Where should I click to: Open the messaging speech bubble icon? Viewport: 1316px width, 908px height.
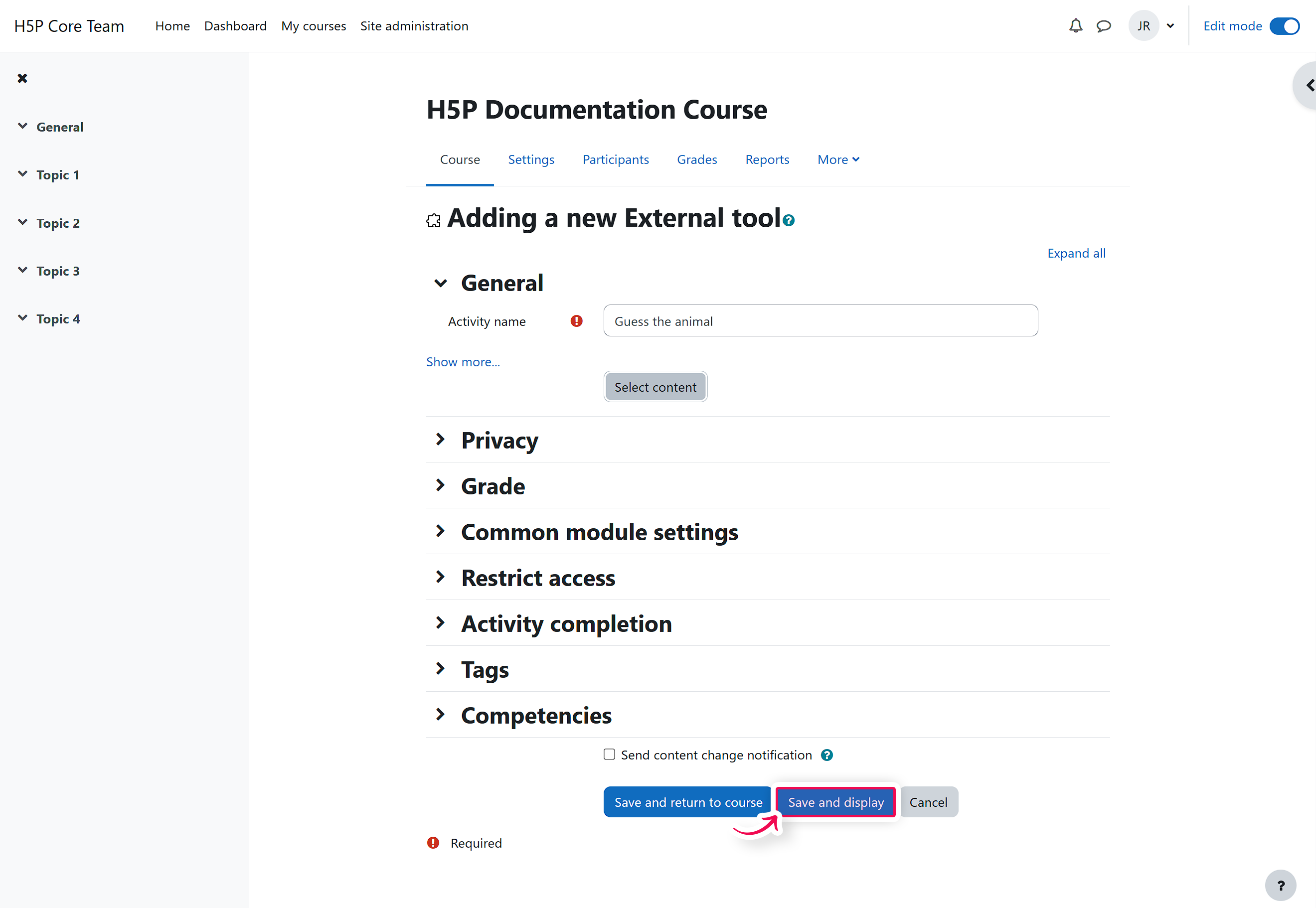(1104, 26)
